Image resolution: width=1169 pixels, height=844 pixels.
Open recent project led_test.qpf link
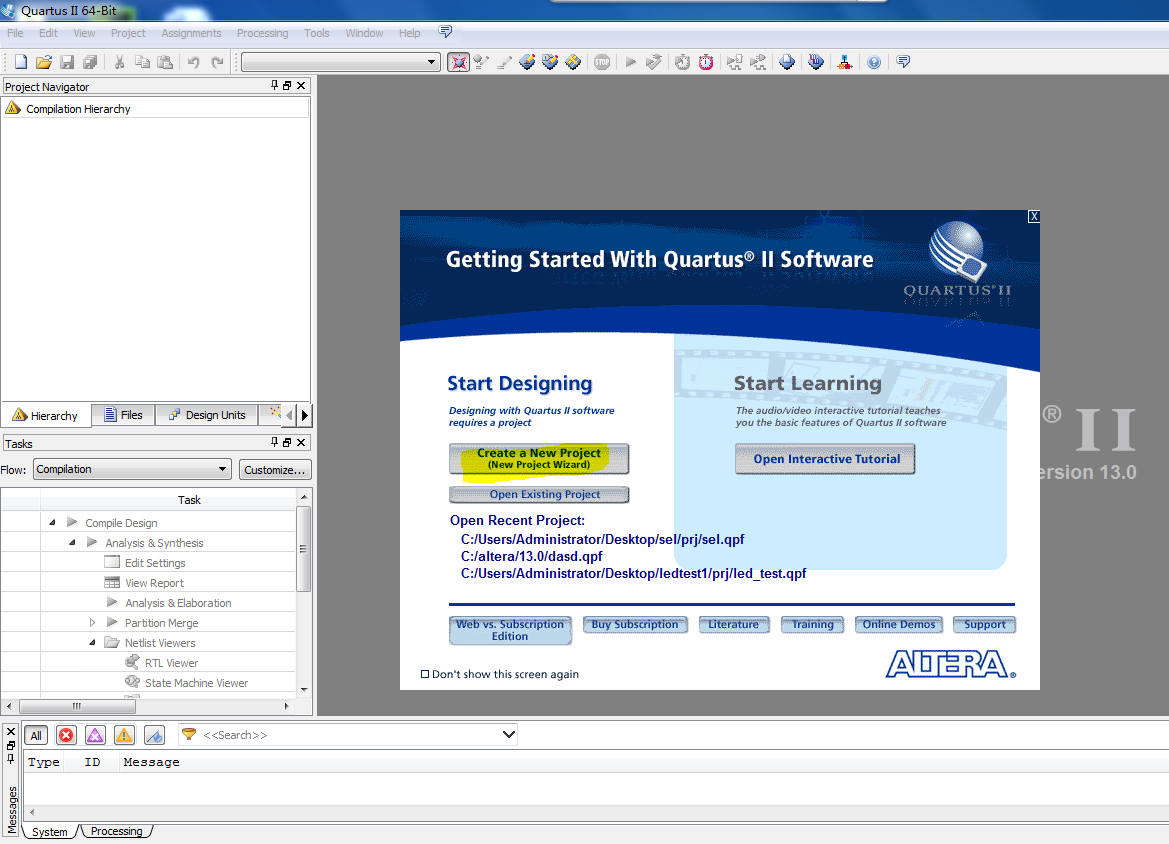[633, 573]
